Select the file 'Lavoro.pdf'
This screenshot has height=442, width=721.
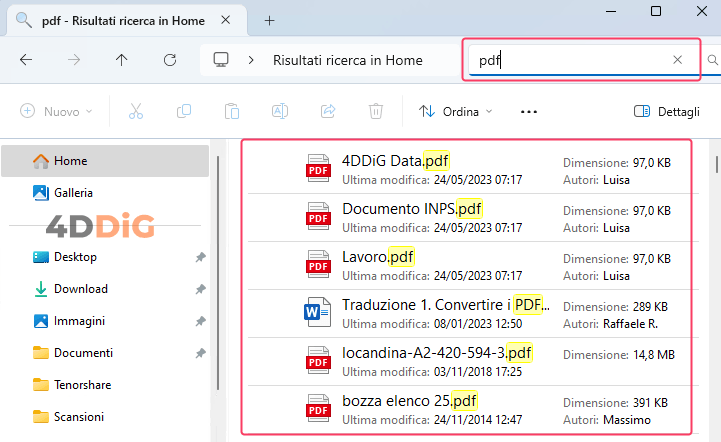click(x=473, y=265)
